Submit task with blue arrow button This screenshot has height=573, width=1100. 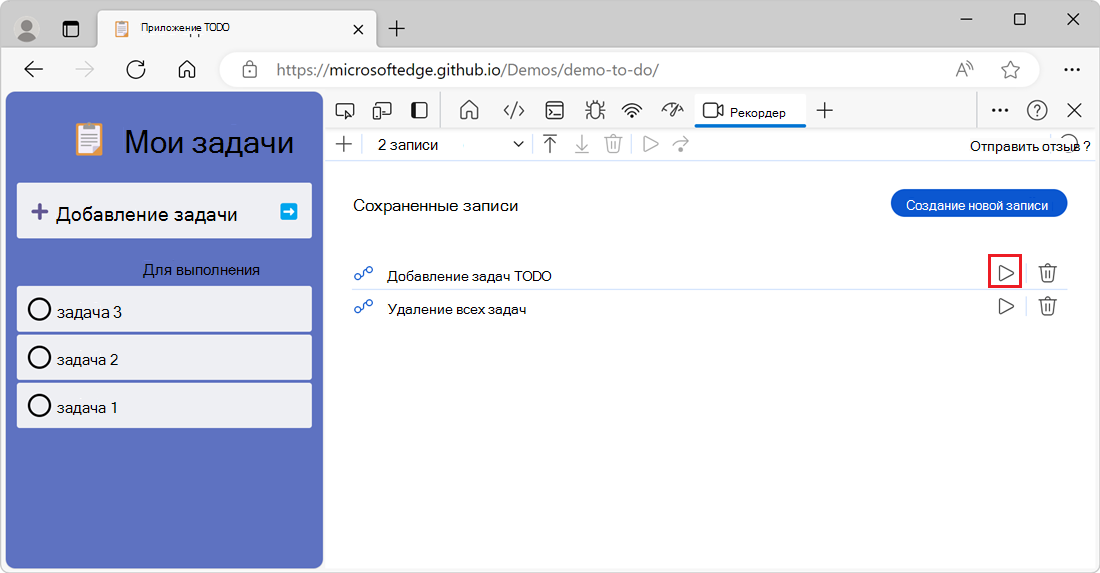288,211
